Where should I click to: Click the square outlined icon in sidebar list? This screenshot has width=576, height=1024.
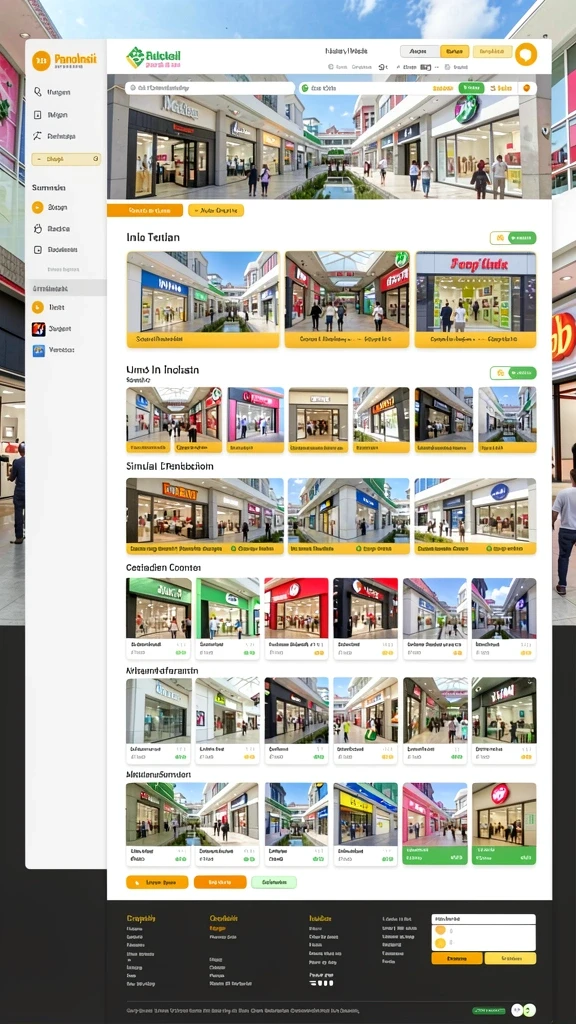pos(37,249)
